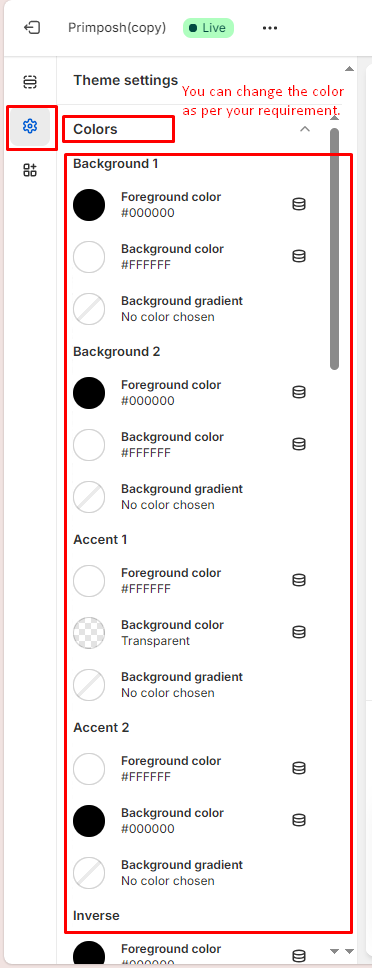Click dynamic source icon for Background 2 background color
This screenshot has height=968, width=372.
click(299, 444)
